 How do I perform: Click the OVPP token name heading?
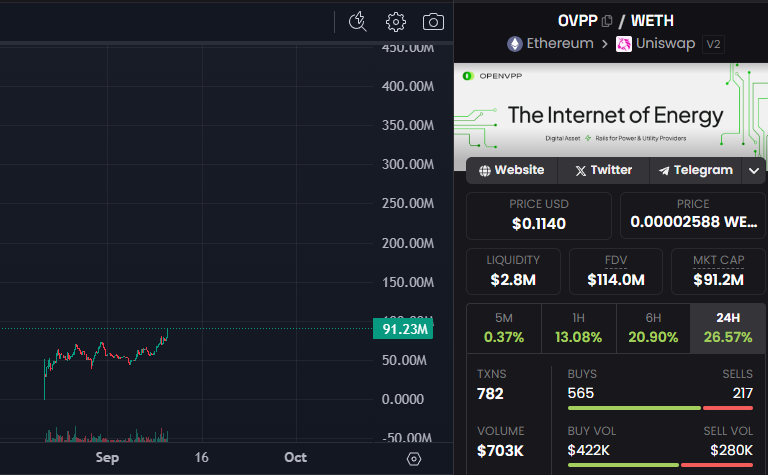pyautogui.click(x=577, y=21)
